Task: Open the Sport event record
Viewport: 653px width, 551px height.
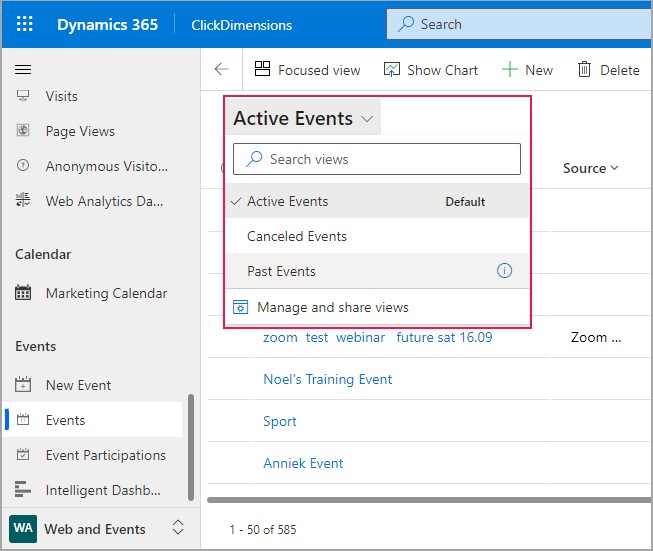Action: click(279, 421)
